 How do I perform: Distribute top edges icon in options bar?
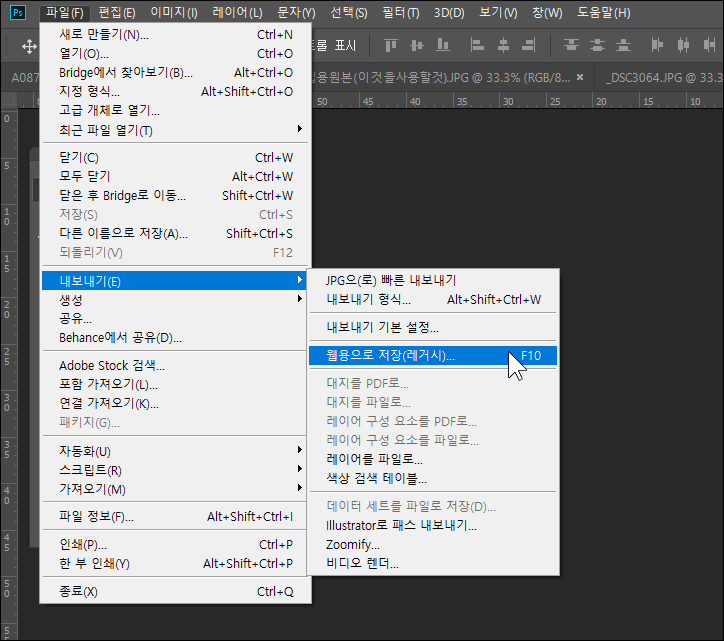[571, 45]
